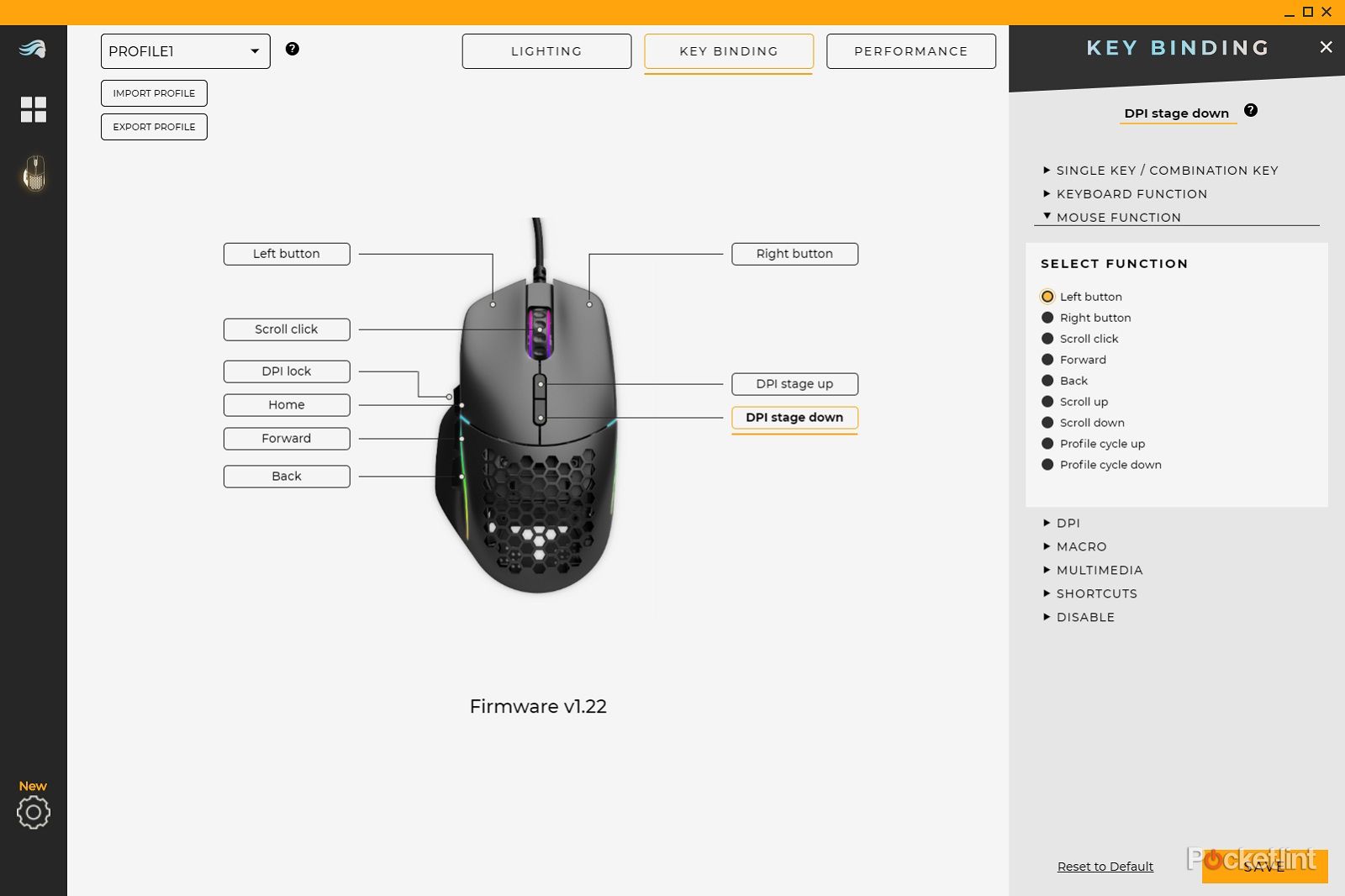This screenshot has width=1345, height=896.
Task: Open settings gear icon
Action: [34, 813]
